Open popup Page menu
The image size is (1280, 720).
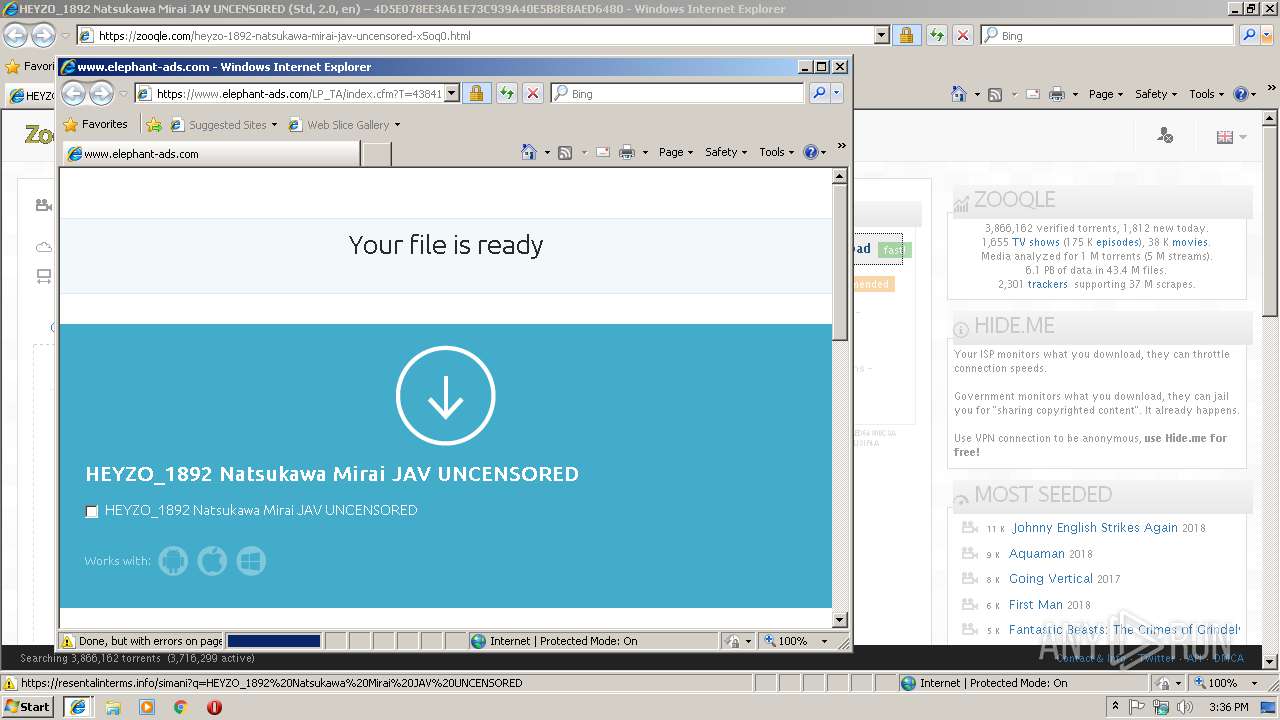click(x=676, y=152)
